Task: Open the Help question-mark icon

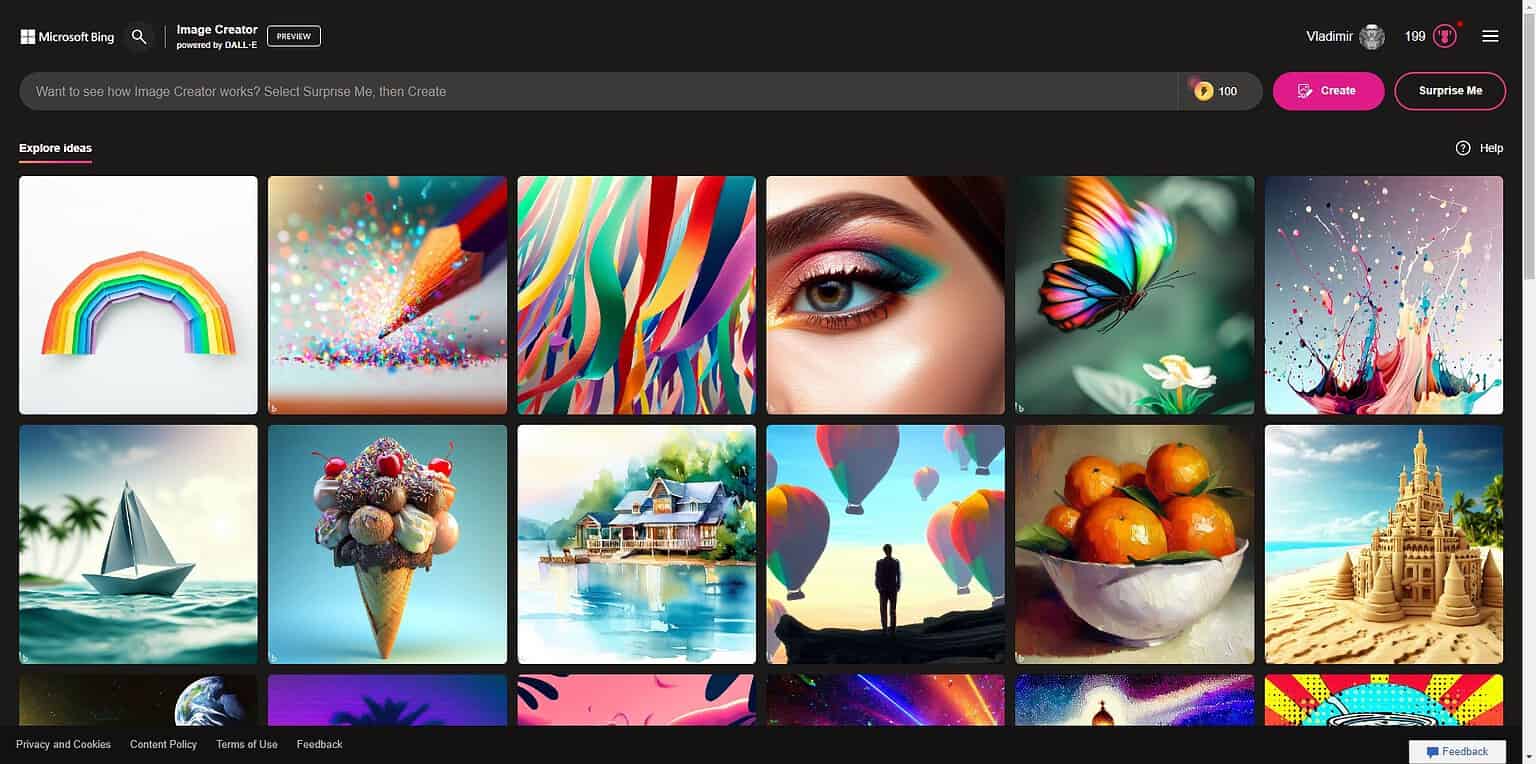Action: click(x=1463, y=148)
